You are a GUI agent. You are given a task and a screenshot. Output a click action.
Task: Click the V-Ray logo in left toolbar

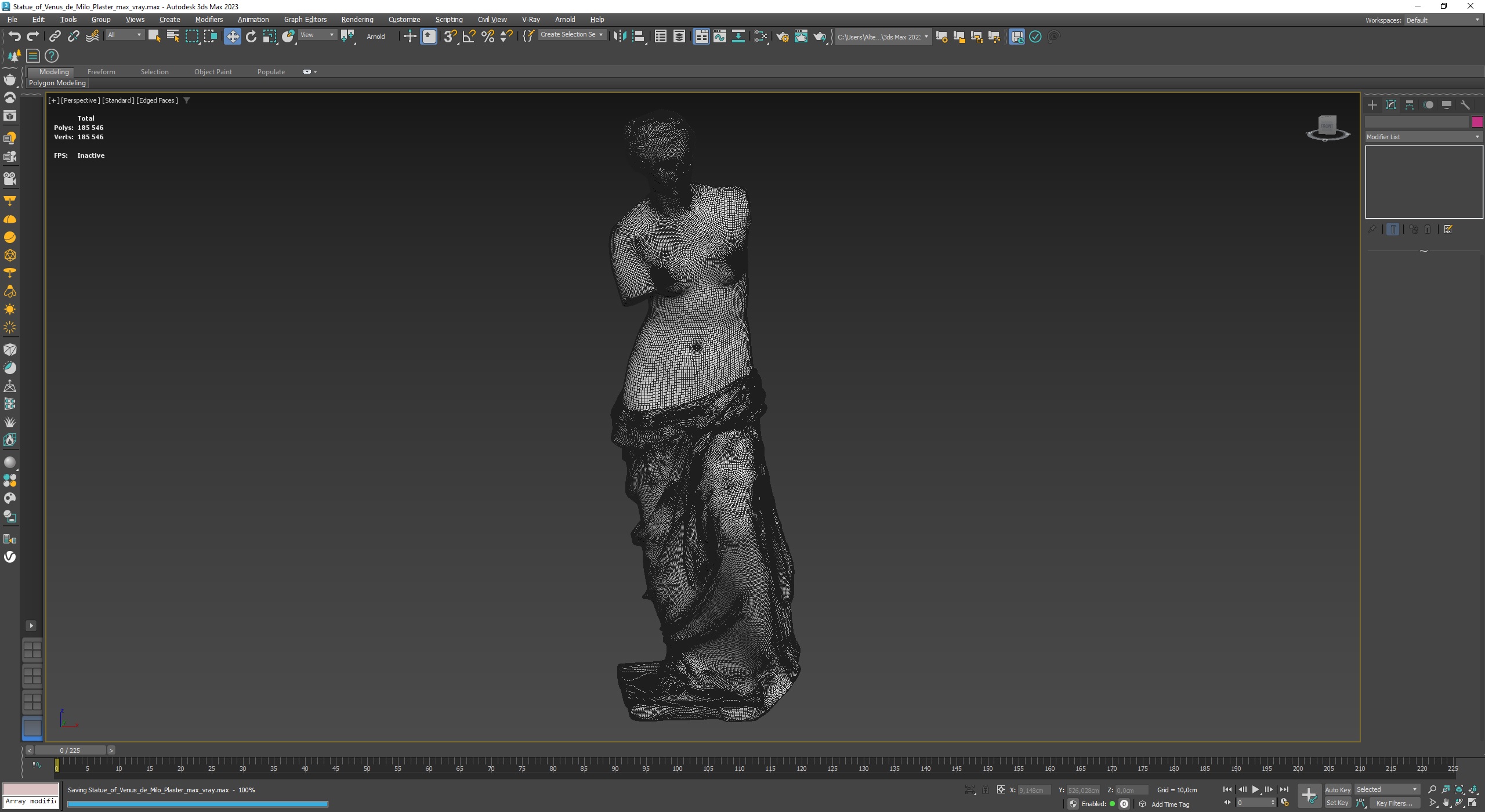[10, 557]
